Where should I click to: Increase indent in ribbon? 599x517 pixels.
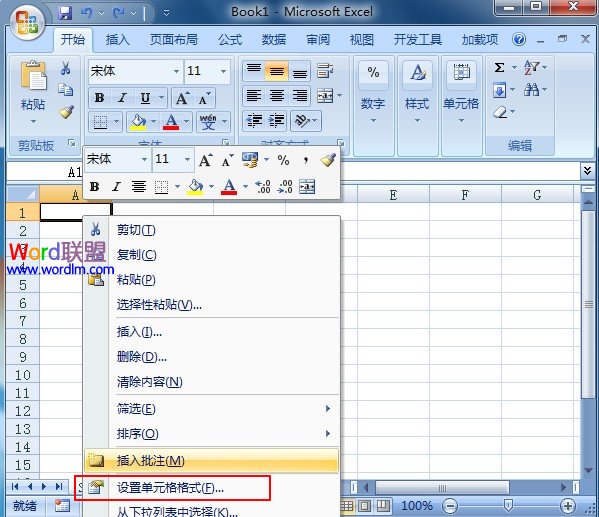tap(277, 121)
